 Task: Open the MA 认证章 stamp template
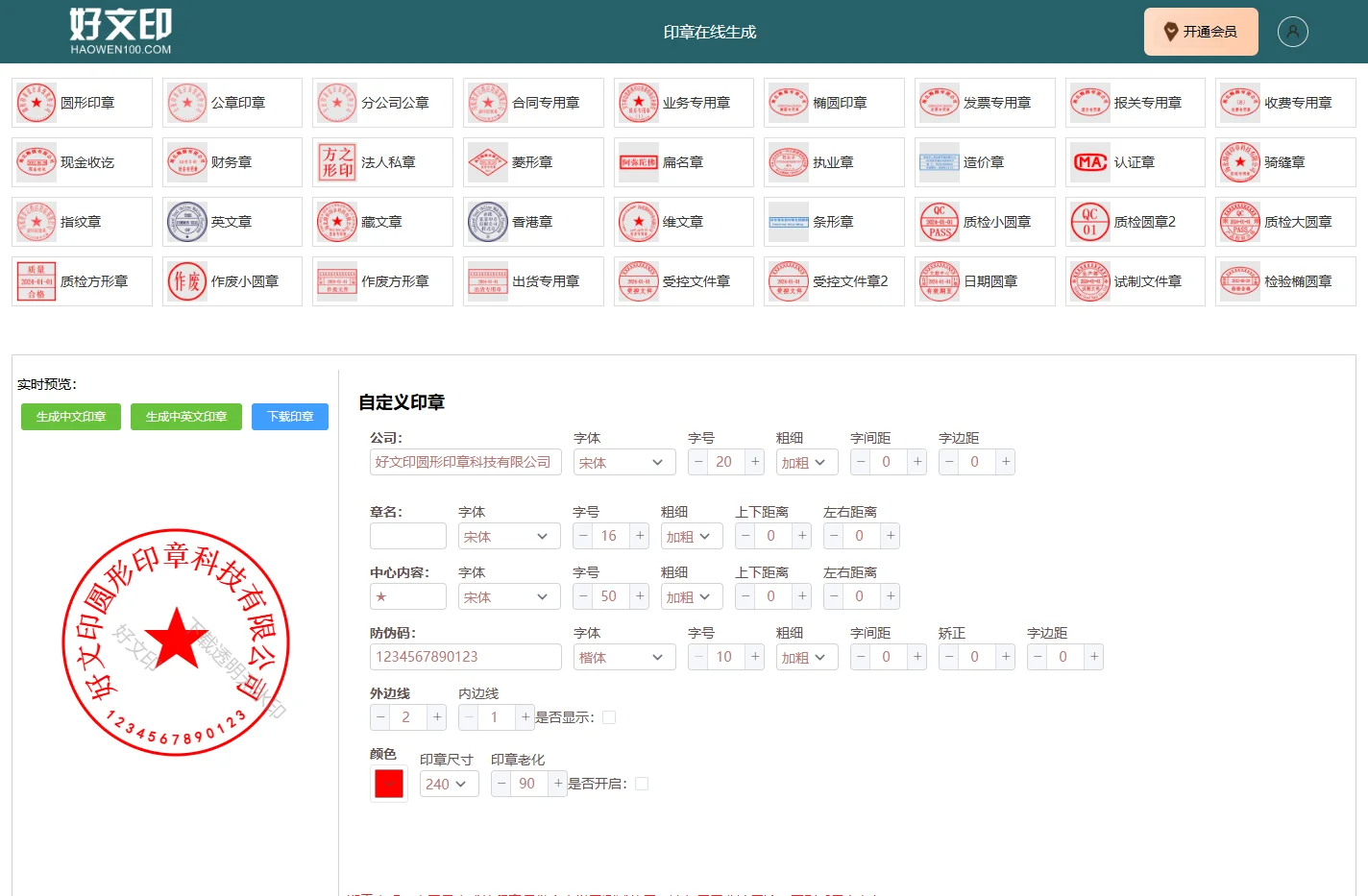1136,162
